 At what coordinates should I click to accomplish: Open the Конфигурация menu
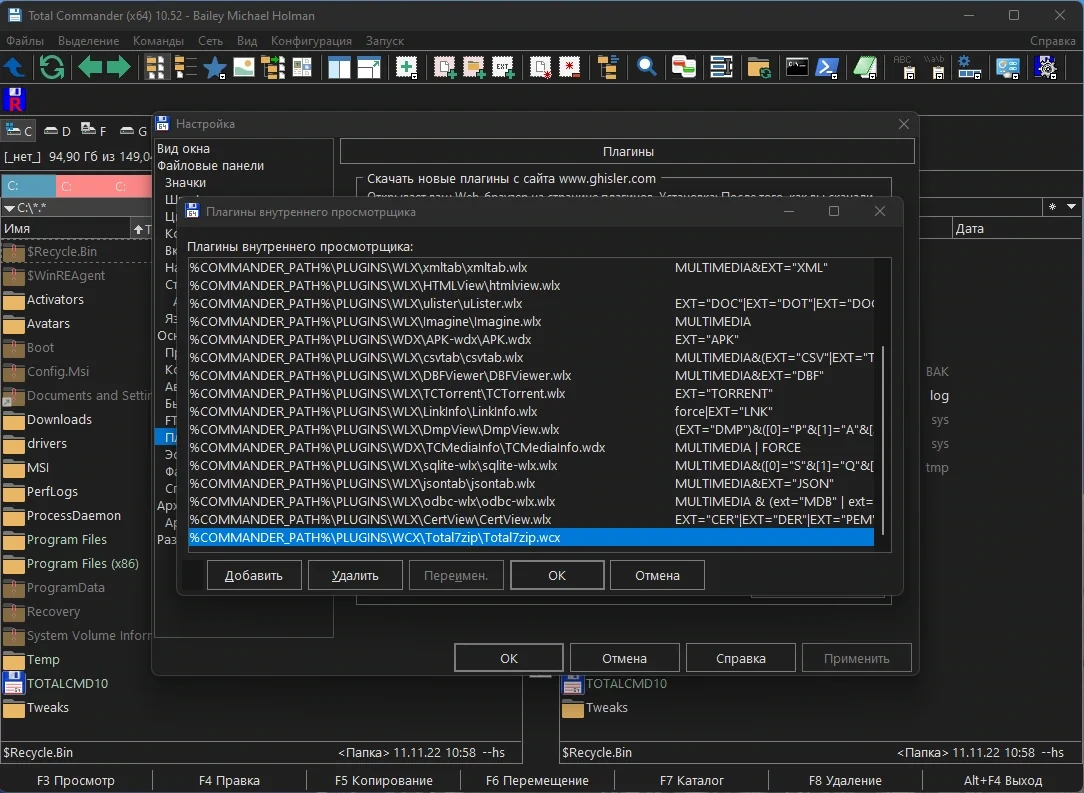(x=311, y=41)
